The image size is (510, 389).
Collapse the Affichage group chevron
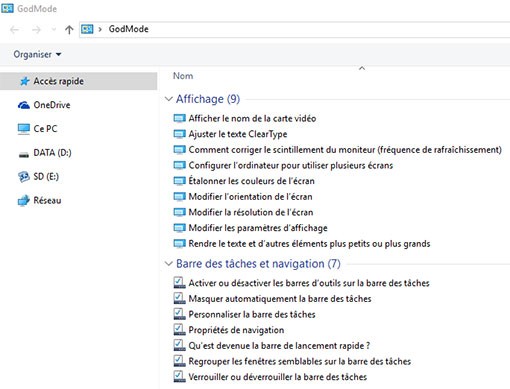[x=169, y=99]
